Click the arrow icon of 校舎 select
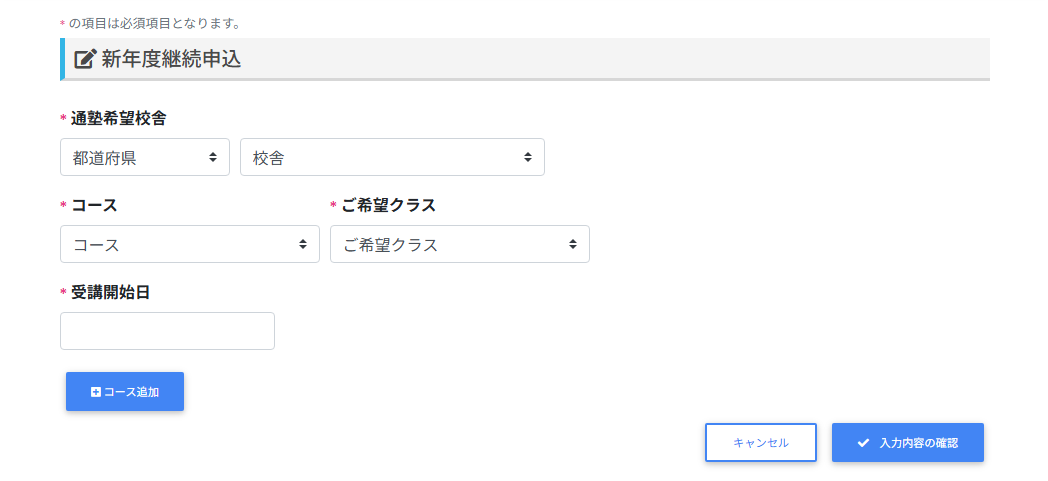The height and width of the screenshot is (481, 1048). pyautogui.click(x=528, y=157)
